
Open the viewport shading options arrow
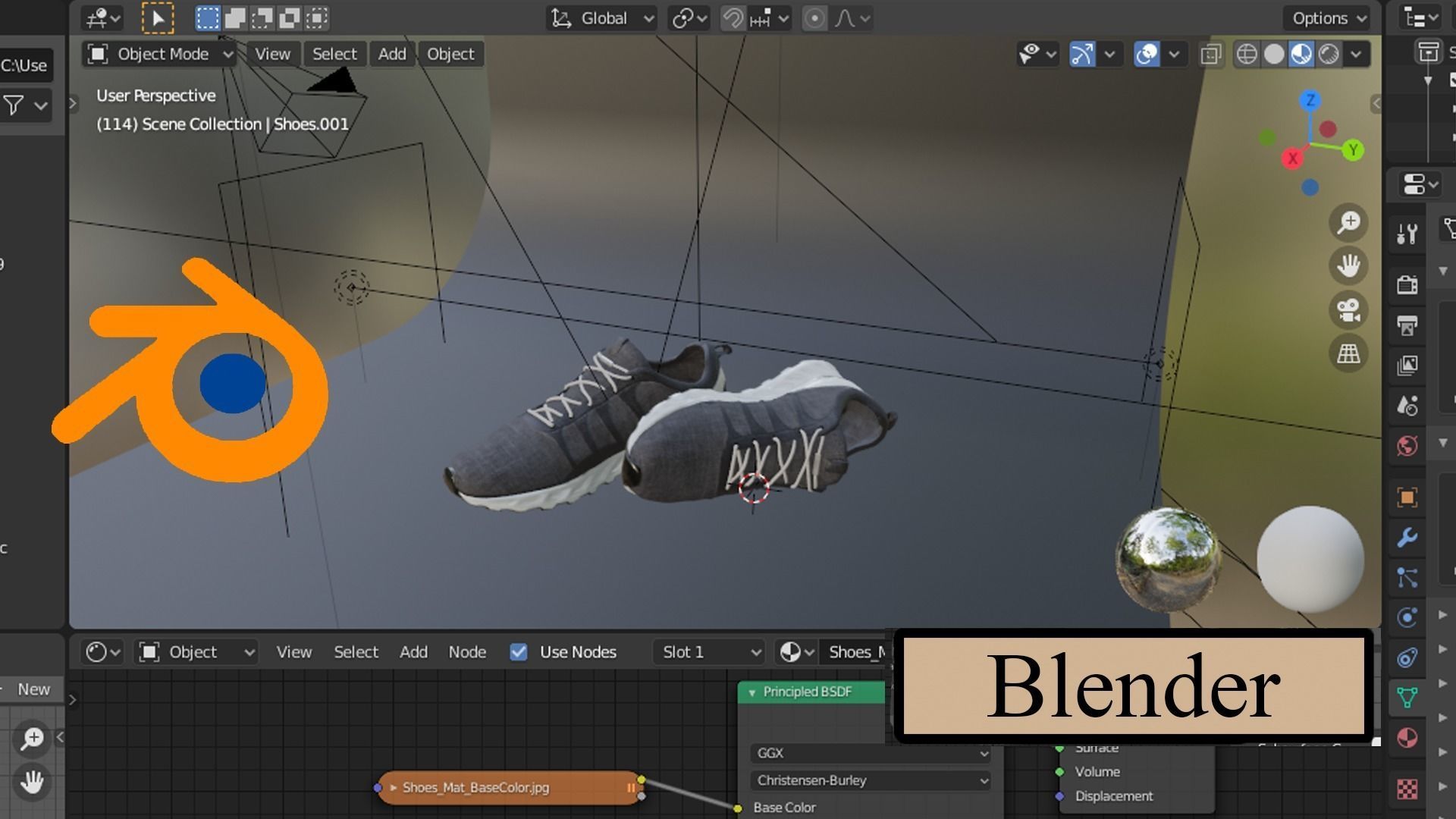click(x=1356, y=54)
